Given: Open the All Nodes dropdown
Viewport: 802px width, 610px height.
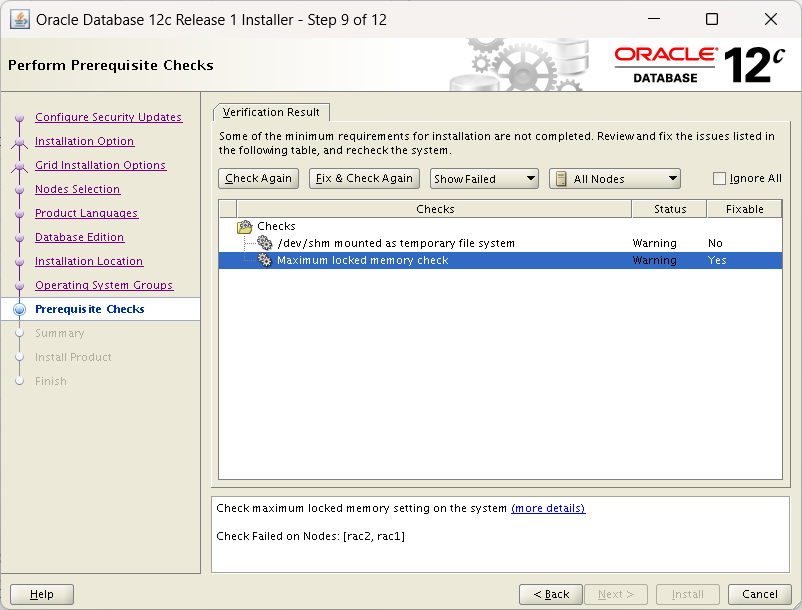Looking at the screenshot, I should coord(614,179).
